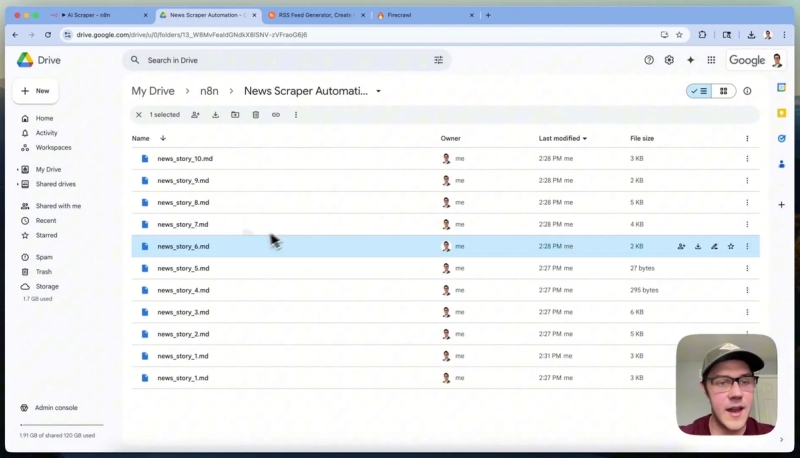
Task: Open more options for news_story_10.md
Action: point(747,159)
